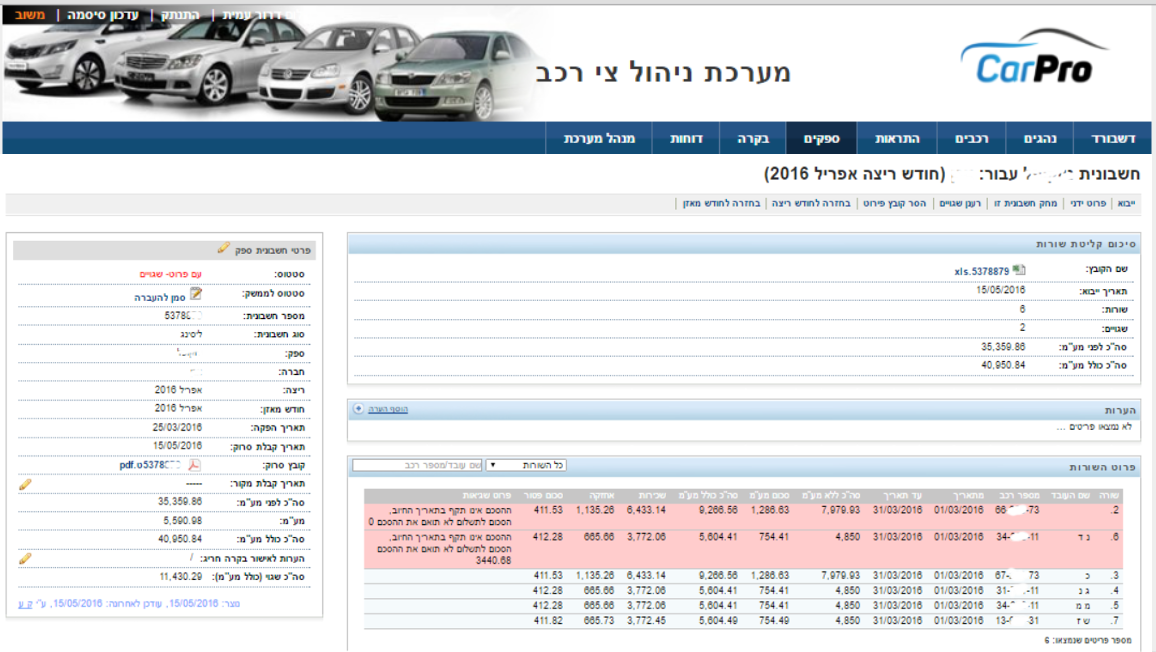Click the orange 'משוב' feedback link

click(30, 15)
